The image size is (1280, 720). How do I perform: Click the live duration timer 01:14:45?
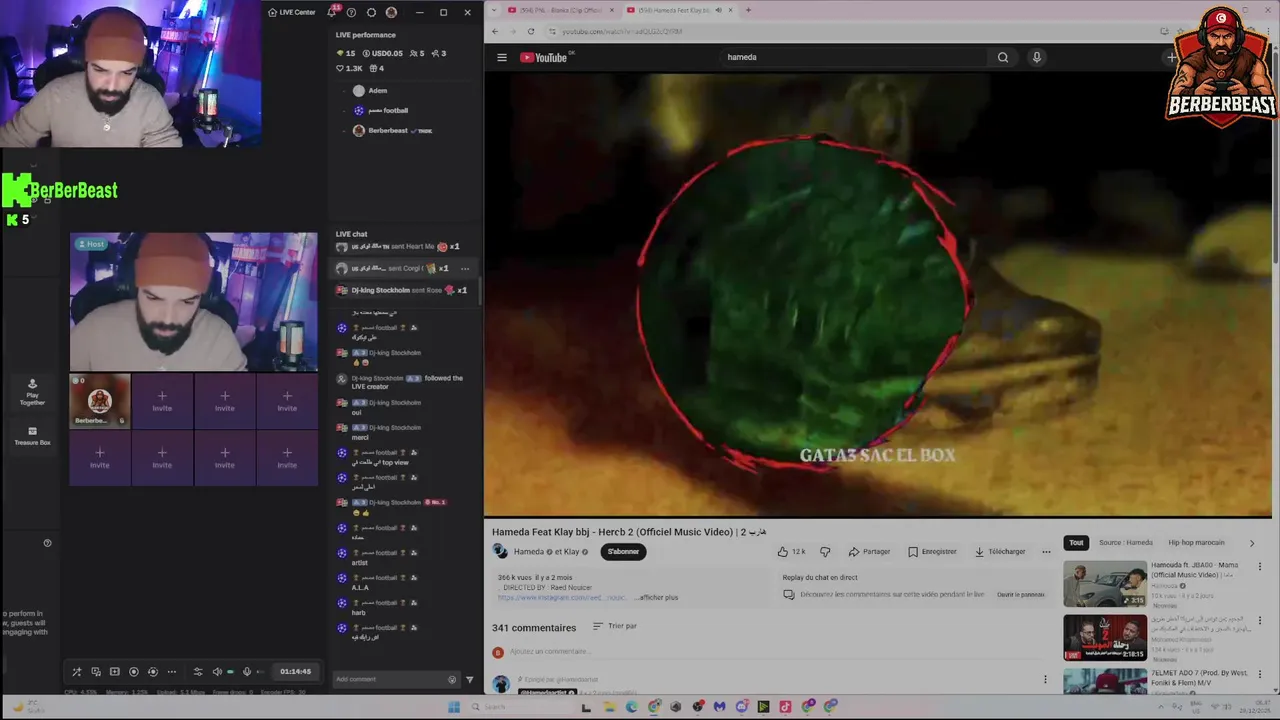(295, 672)
